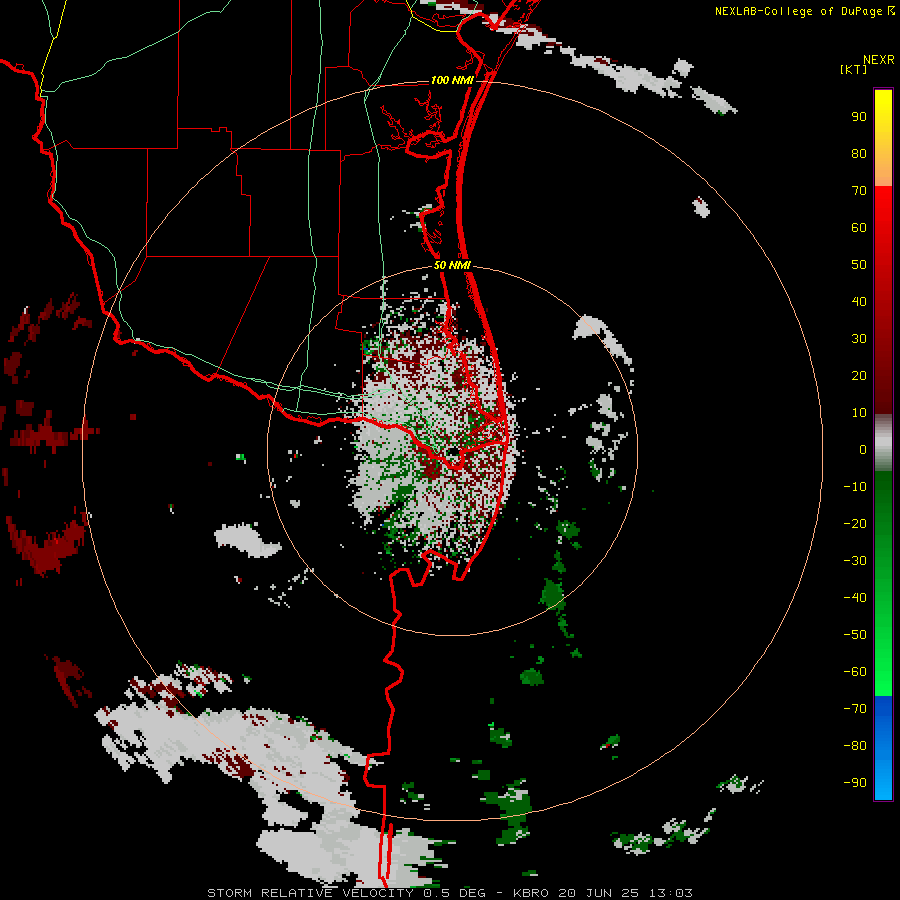Click the 0 label on velocity scale

pos(863,449)
